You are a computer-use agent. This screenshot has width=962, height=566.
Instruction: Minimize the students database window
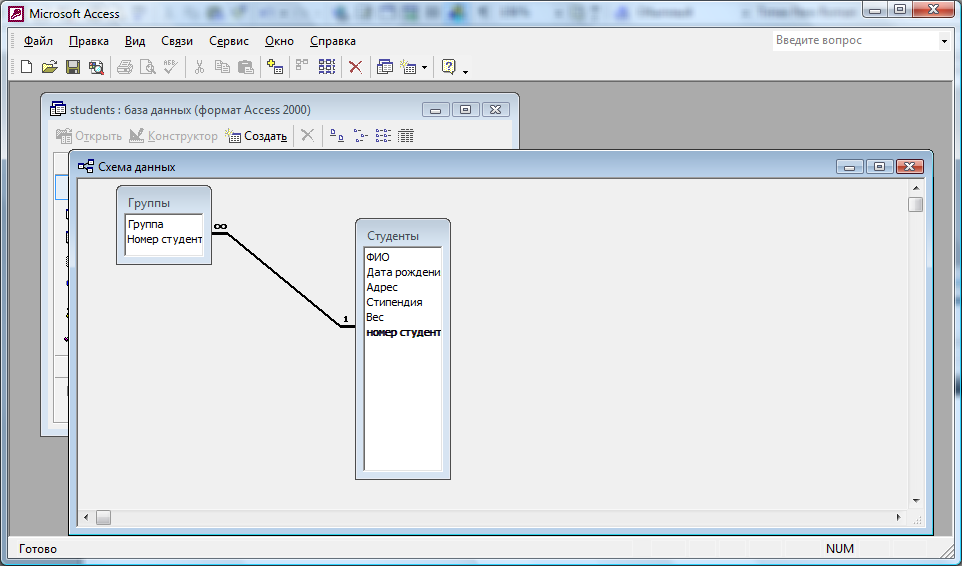point(436,110)
